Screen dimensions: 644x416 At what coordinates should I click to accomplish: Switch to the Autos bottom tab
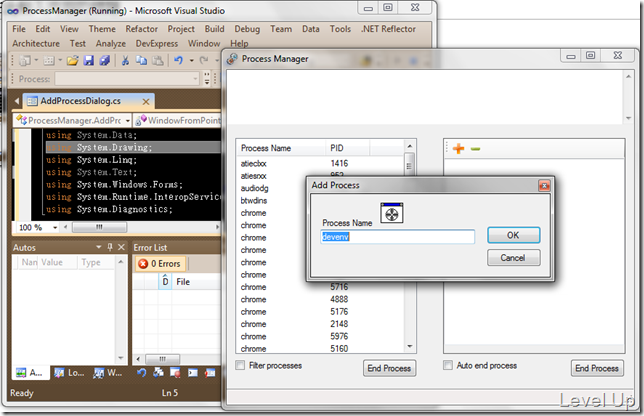pos(30,373)
